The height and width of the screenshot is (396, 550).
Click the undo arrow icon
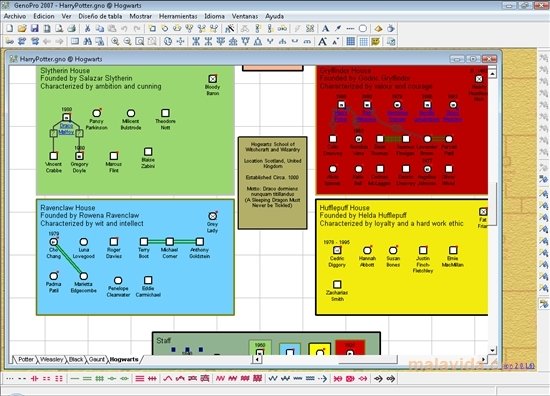(124, 28)
